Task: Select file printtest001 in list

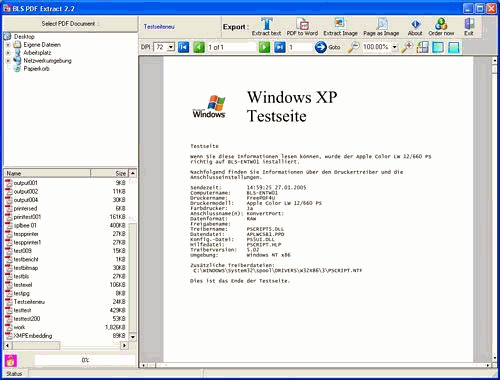Action: (27, 217)
